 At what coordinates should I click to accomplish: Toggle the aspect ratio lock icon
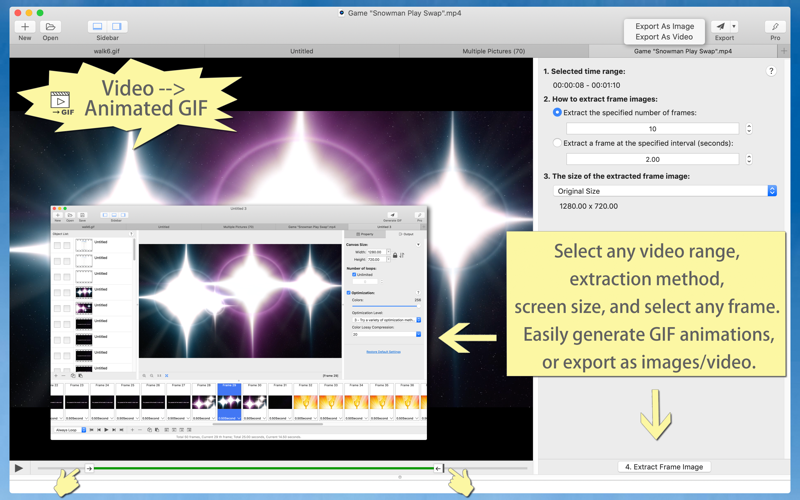coord(395,255)
